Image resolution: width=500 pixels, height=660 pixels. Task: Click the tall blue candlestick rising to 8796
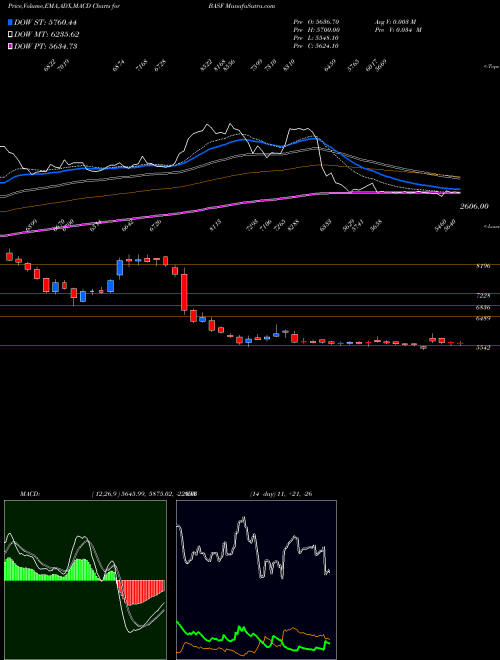[120, 268]
